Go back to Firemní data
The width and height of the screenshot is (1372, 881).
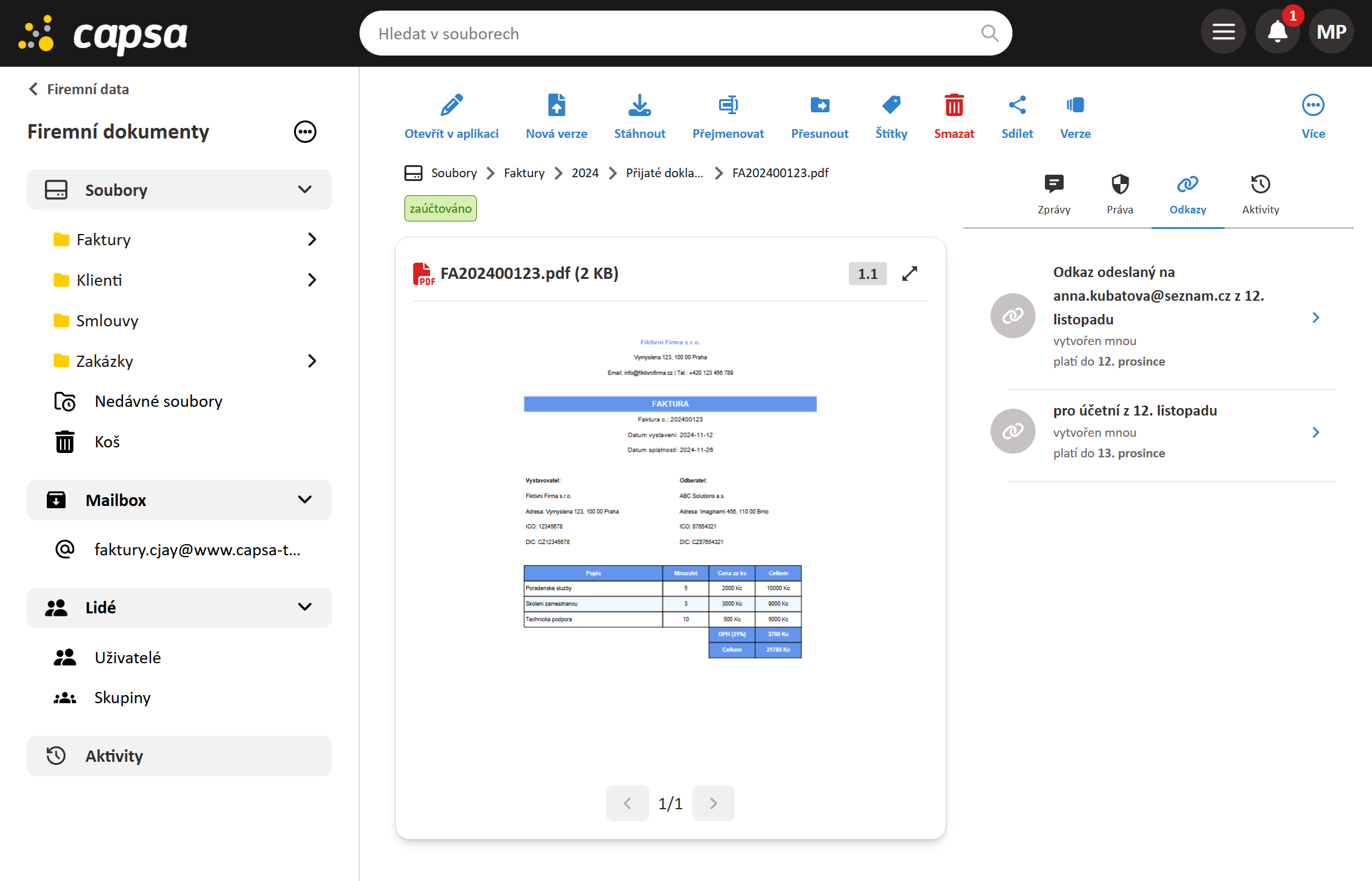[x=79, y=89]
